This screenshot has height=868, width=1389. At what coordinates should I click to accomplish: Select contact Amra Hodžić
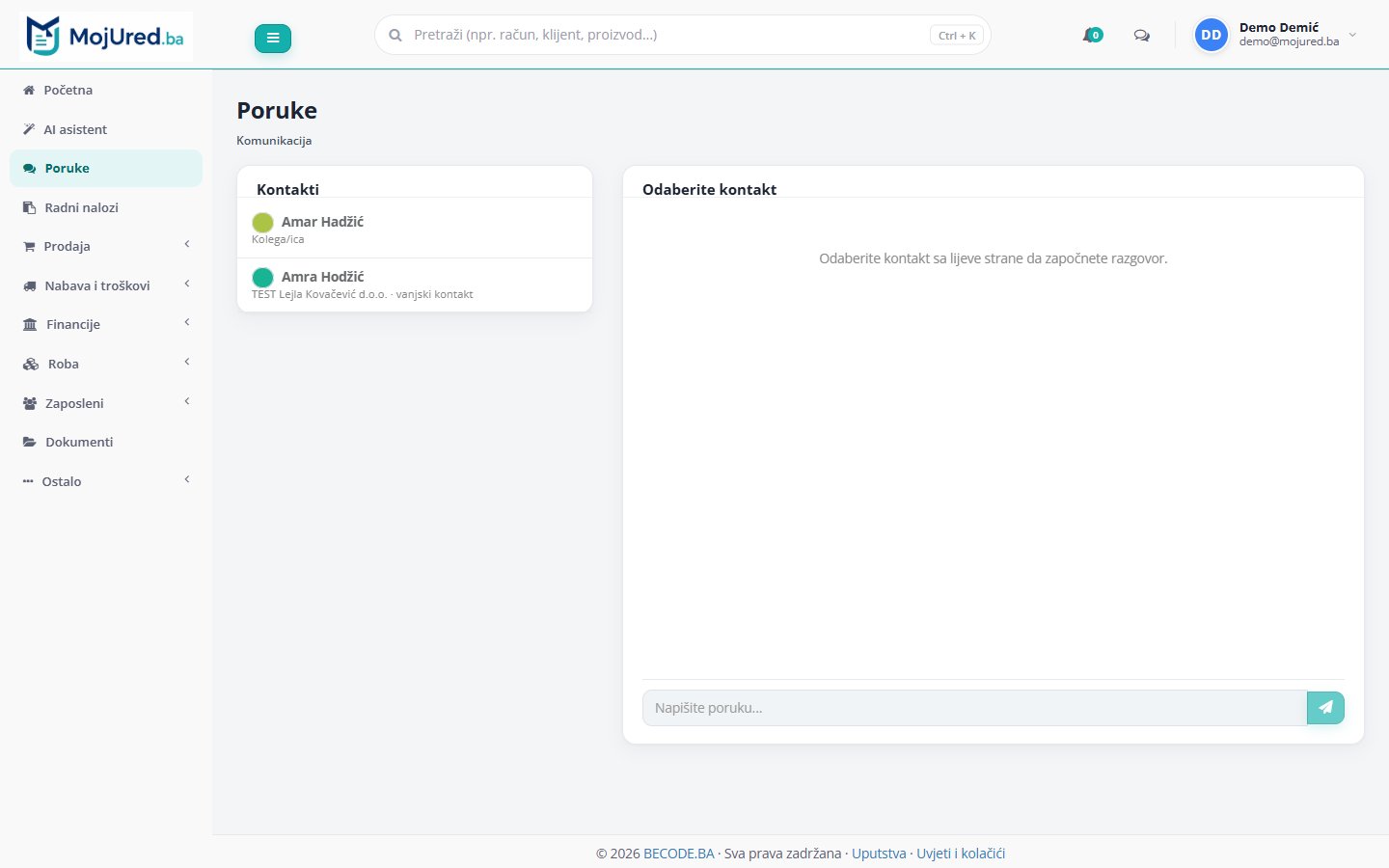click(x=415, y=285)
